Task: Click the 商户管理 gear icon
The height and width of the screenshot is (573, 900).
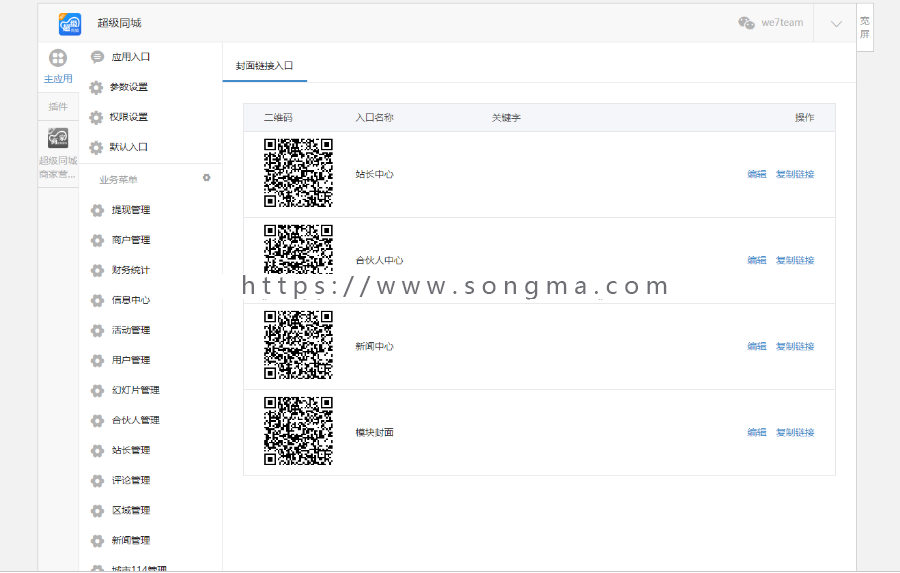Action: [x=98, y=240]
